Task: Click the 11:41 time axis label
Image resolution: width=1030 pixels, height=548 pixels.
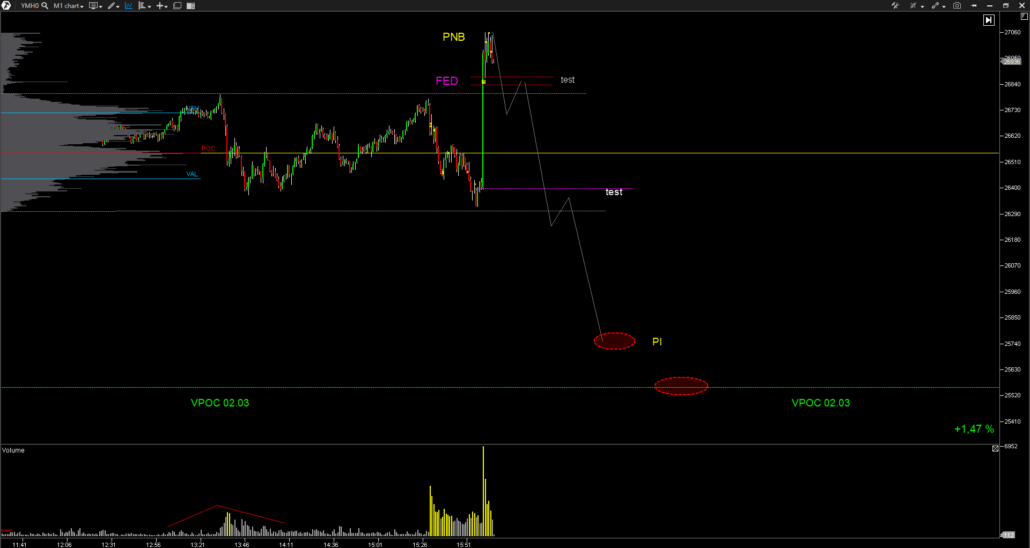Action: [x=20, y=545]
